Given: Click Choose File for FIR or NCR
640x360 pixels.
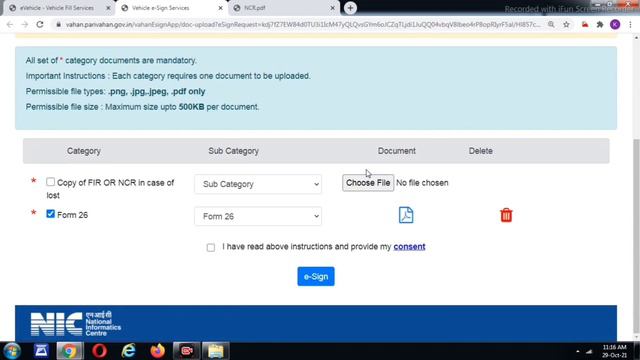Looking at the screenshot, I should [368, 183].
